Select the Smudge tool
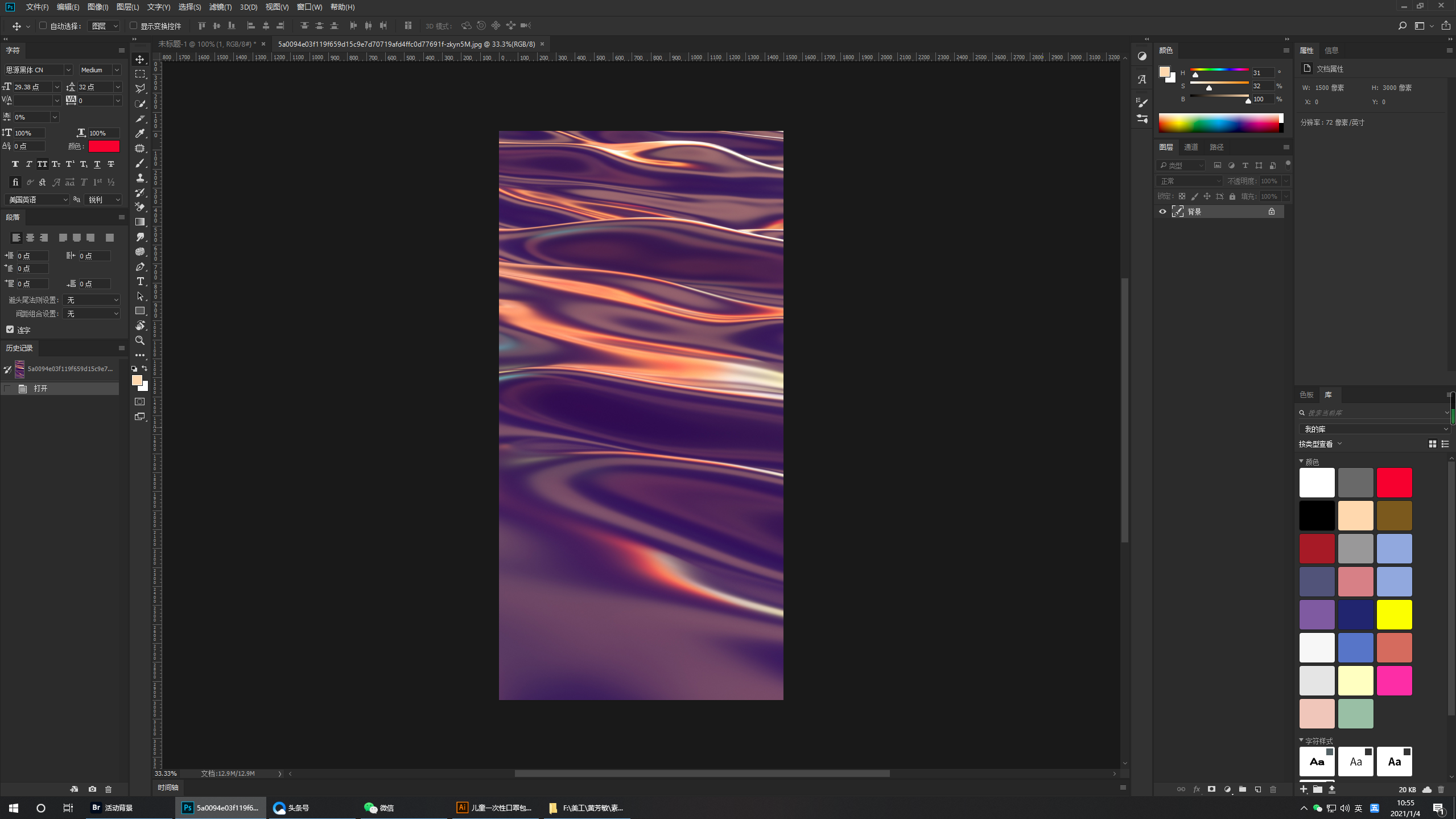The image size is (1456, 819). coord(140,237)
